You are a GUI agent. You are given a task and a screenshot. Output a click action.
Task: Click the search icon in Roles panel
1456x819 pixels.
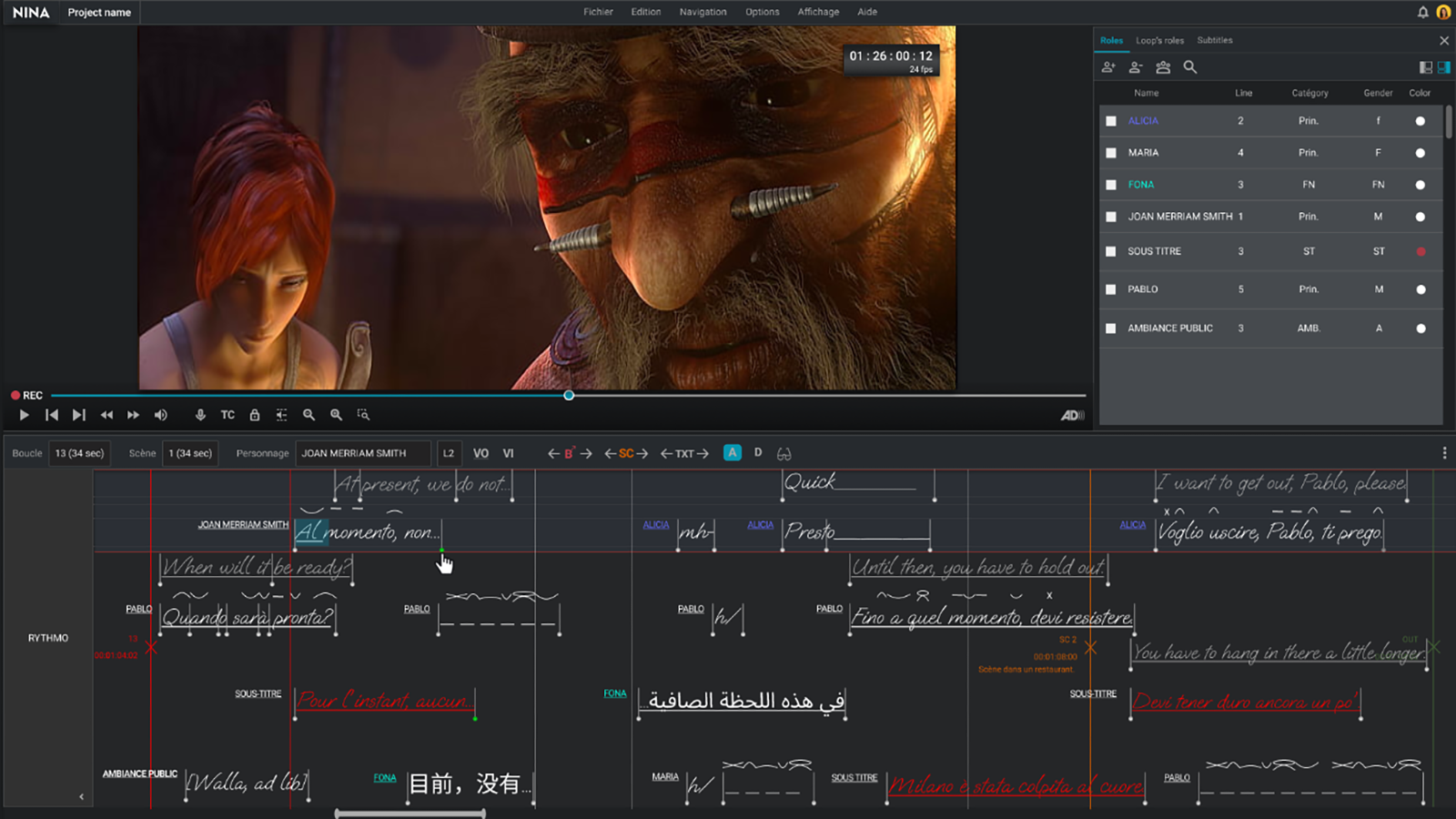pos(1189,67)
